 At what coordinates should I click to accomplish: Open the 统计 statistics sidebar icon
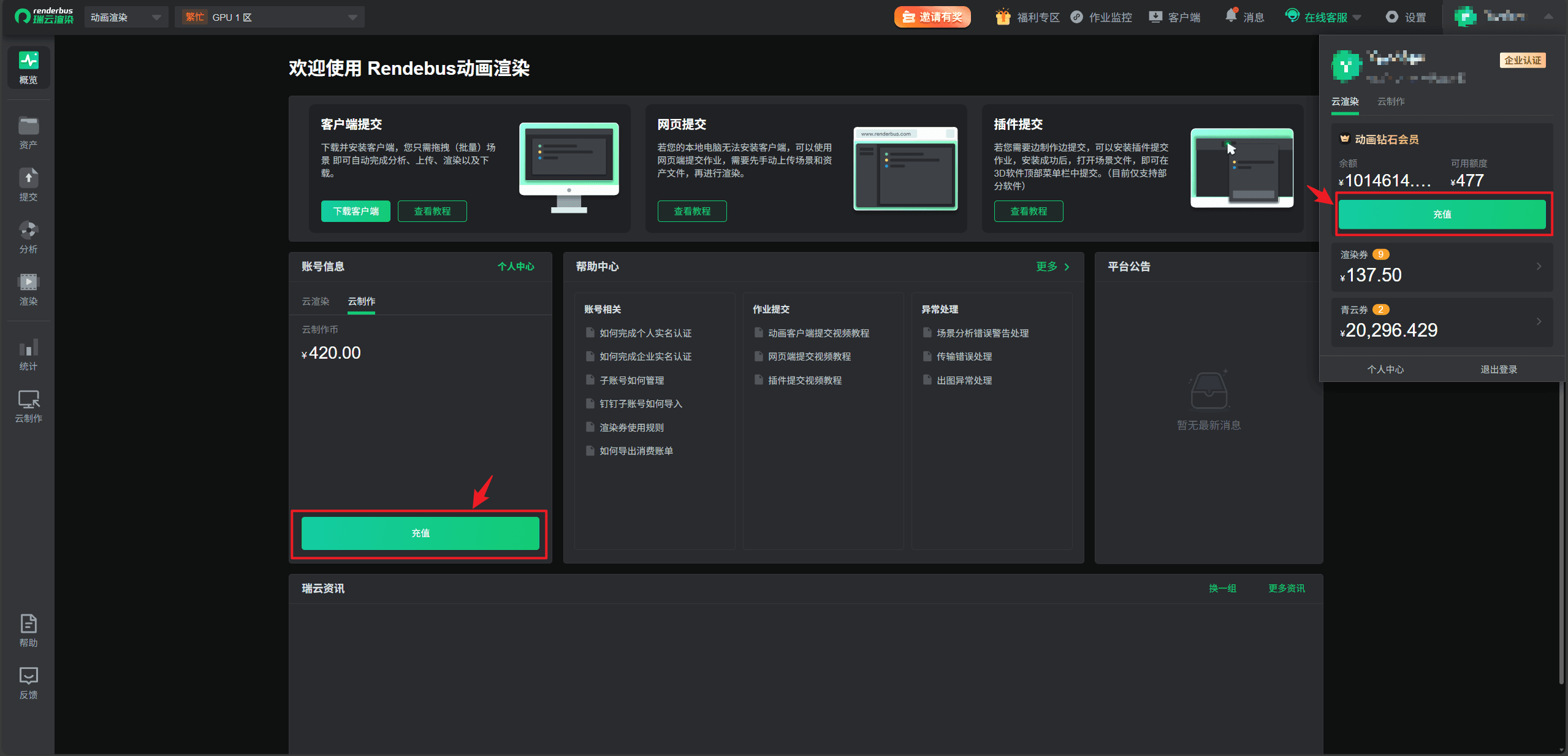coord(28,348)
